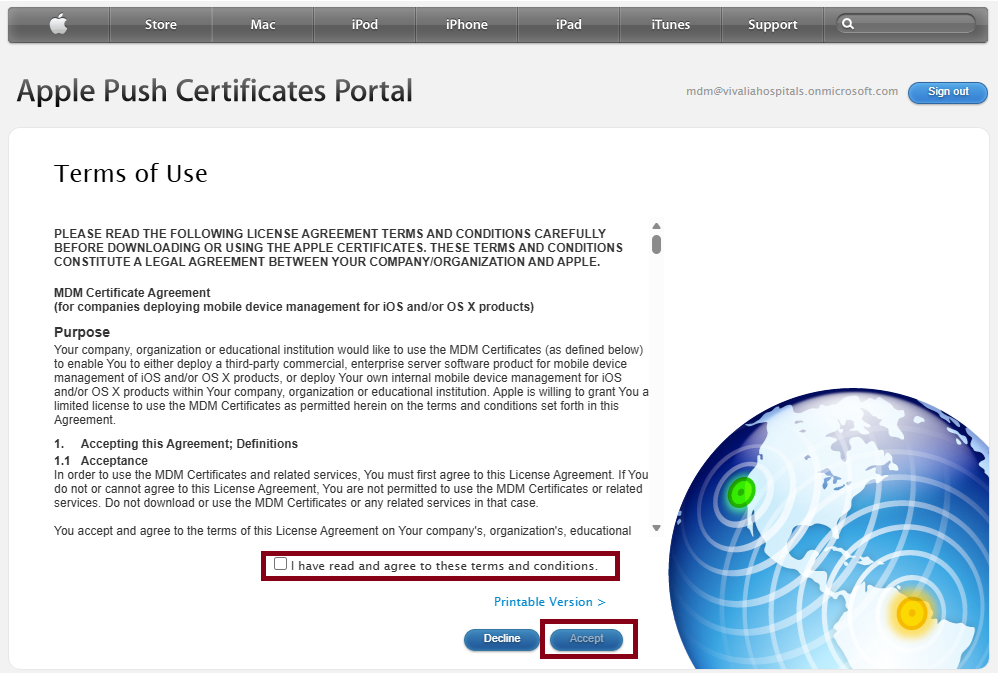Focus the search field in navigation bar
This screenshot has width=998, height=673.
point(905,24)
